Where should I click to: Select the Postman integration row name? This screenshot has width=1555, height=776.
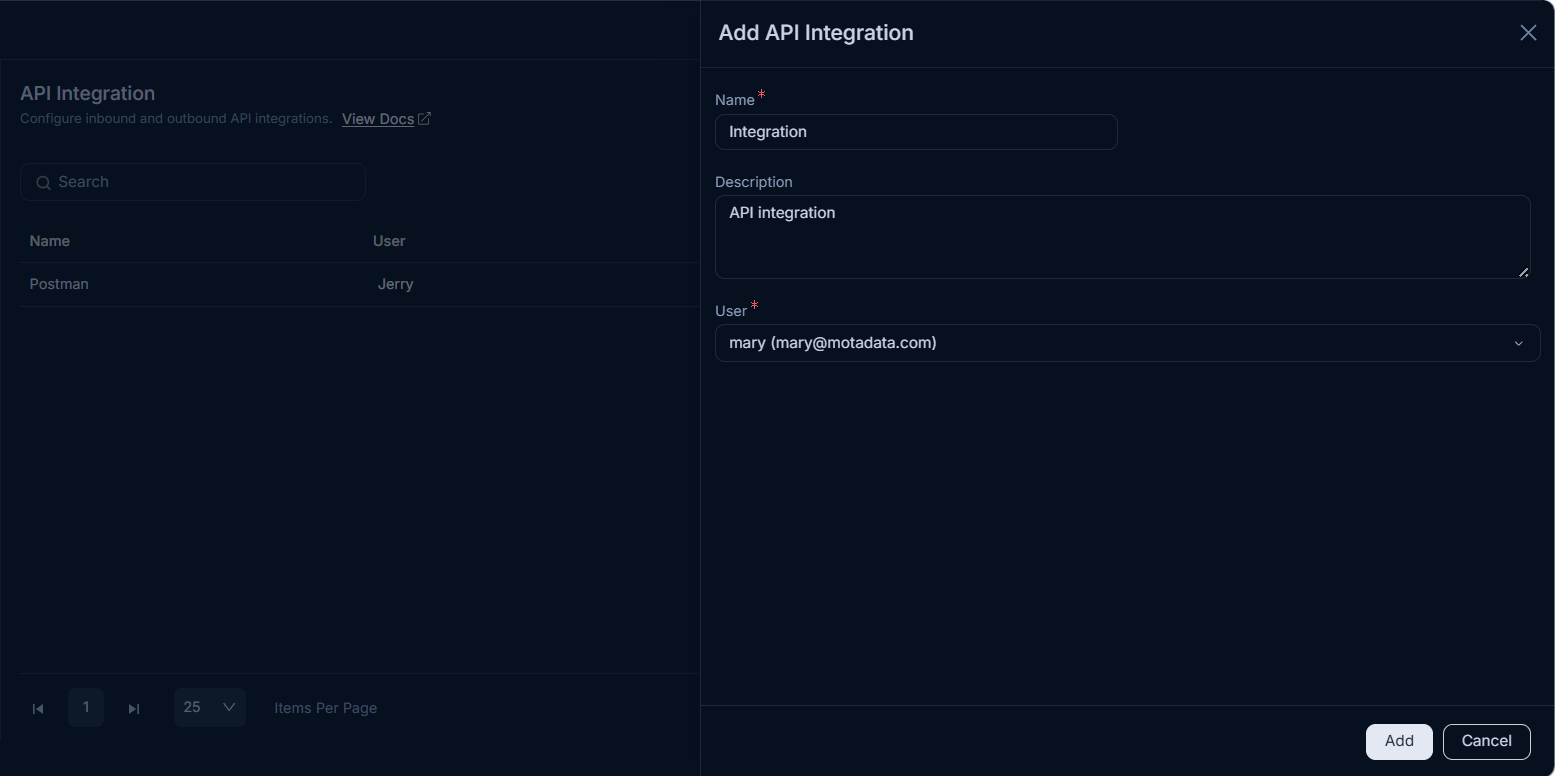click(59, 284)
